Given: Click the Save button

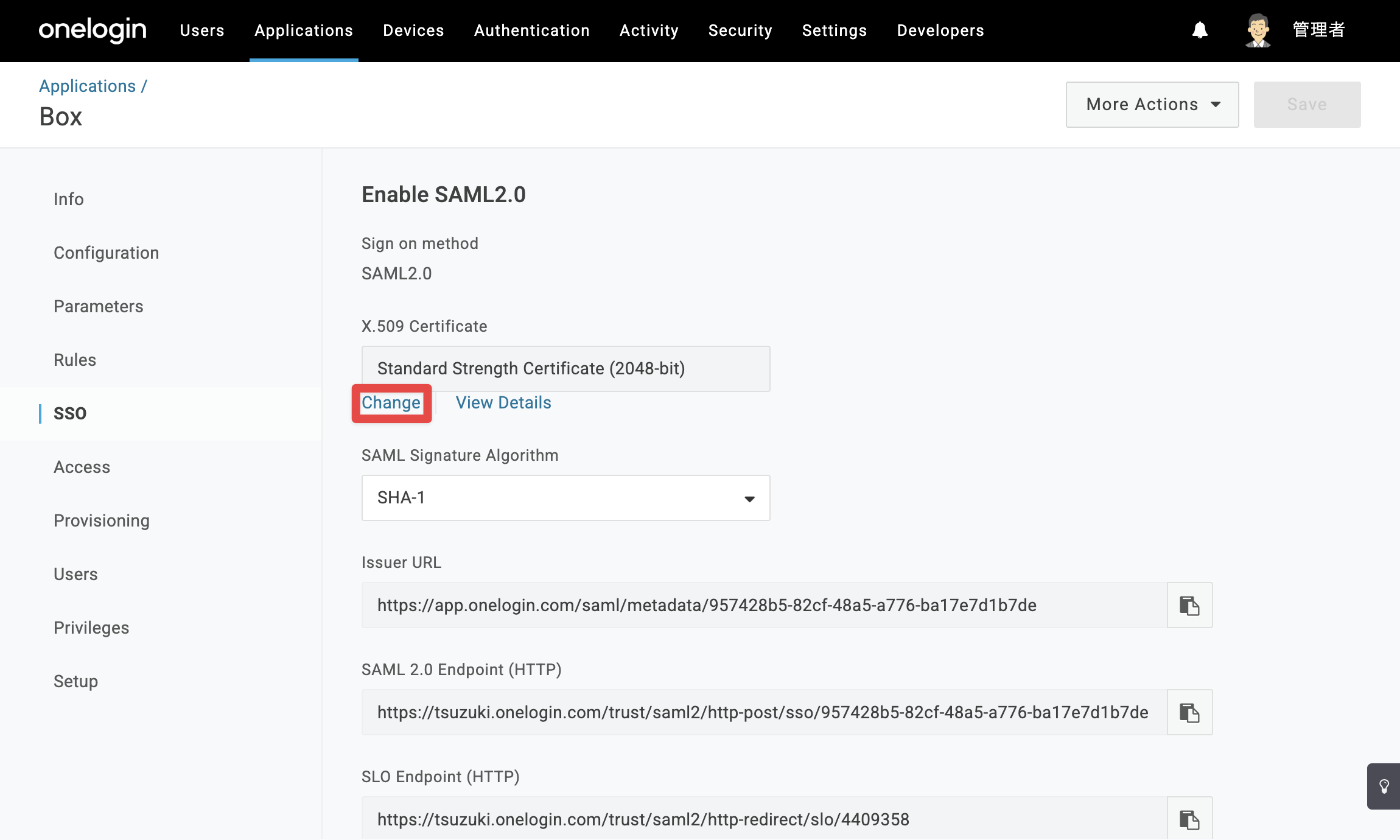Looking at the screenshot, I should (x=1307, y=105).
